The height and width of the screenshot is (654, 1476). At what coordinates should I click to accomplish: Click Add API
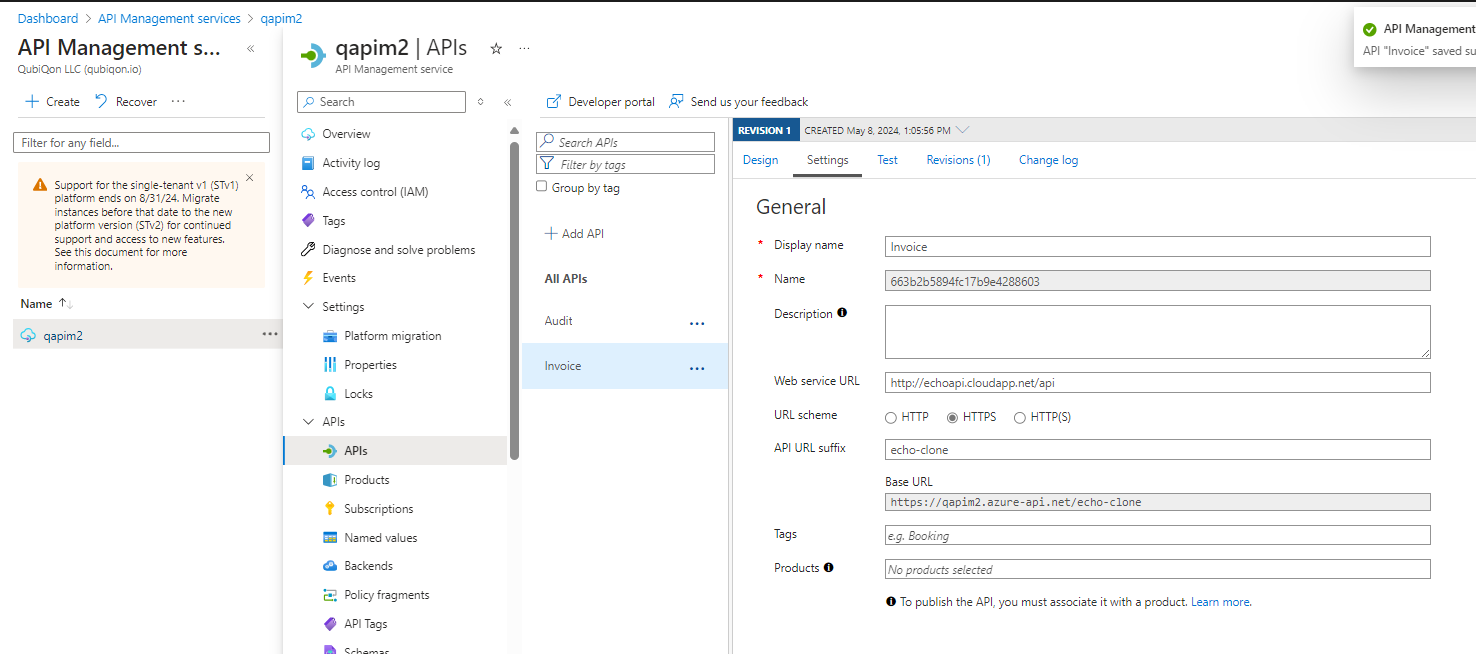coord(574,234)
